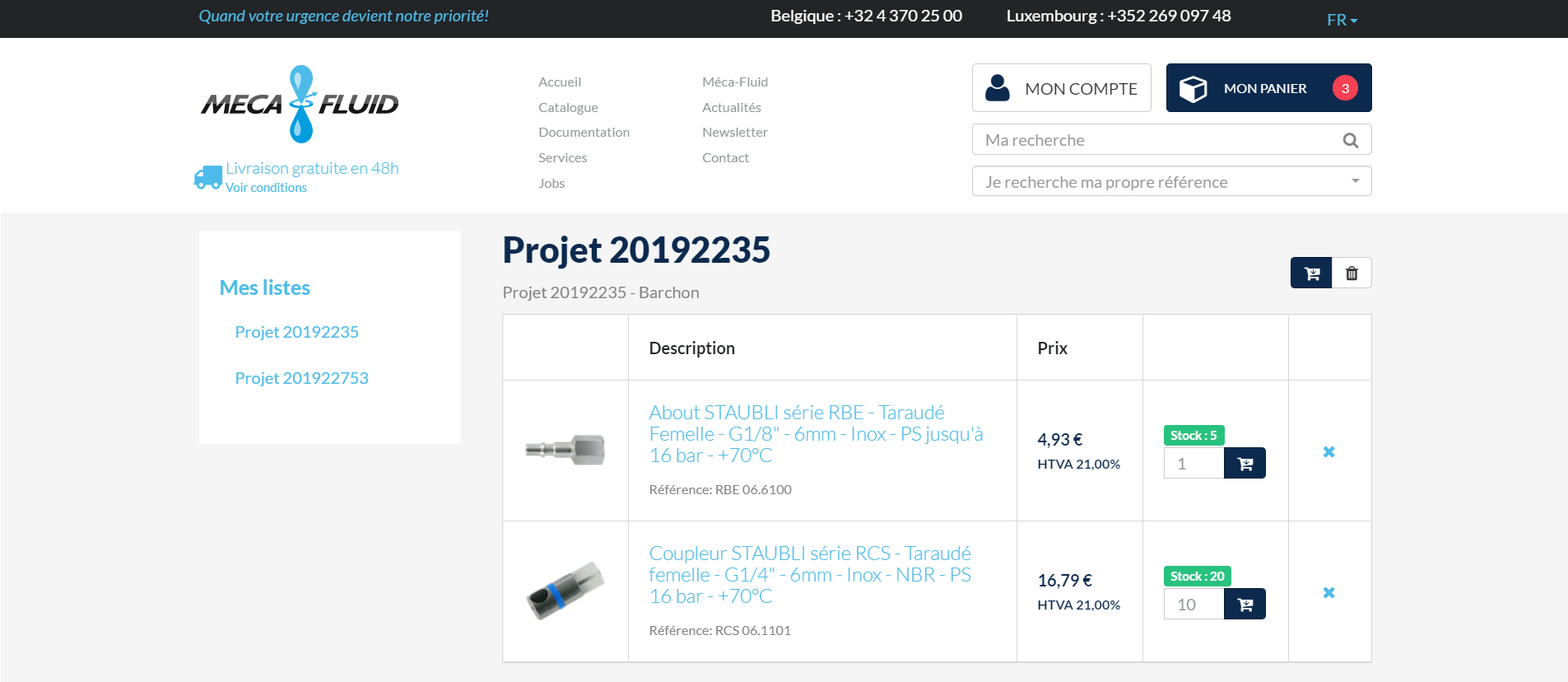Open Documentation menu item
This screenshot has height=682, width=1568.
point(584,132)
